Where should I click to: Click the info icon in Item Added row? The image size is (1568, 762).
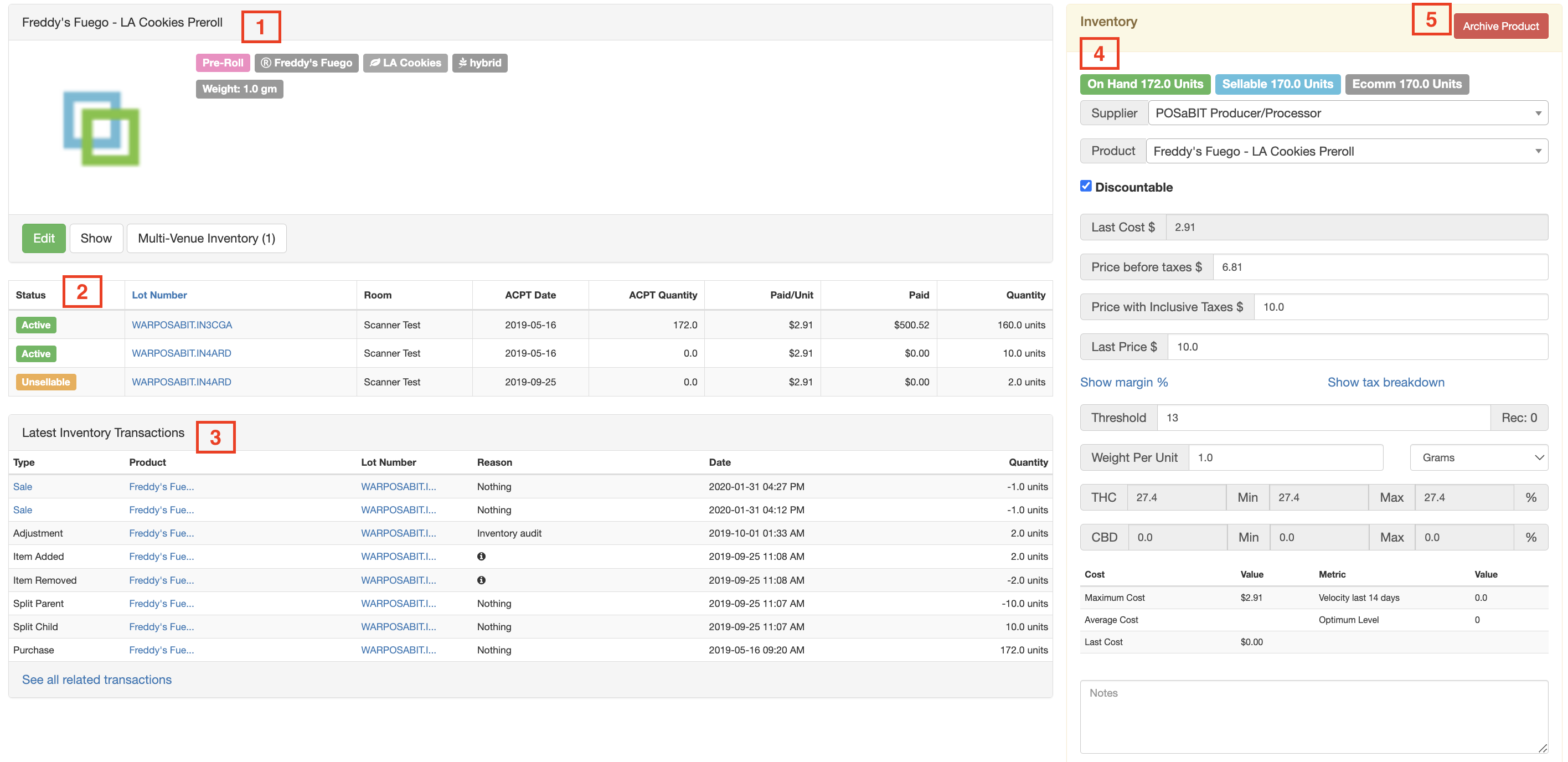[x=481, y=557]
